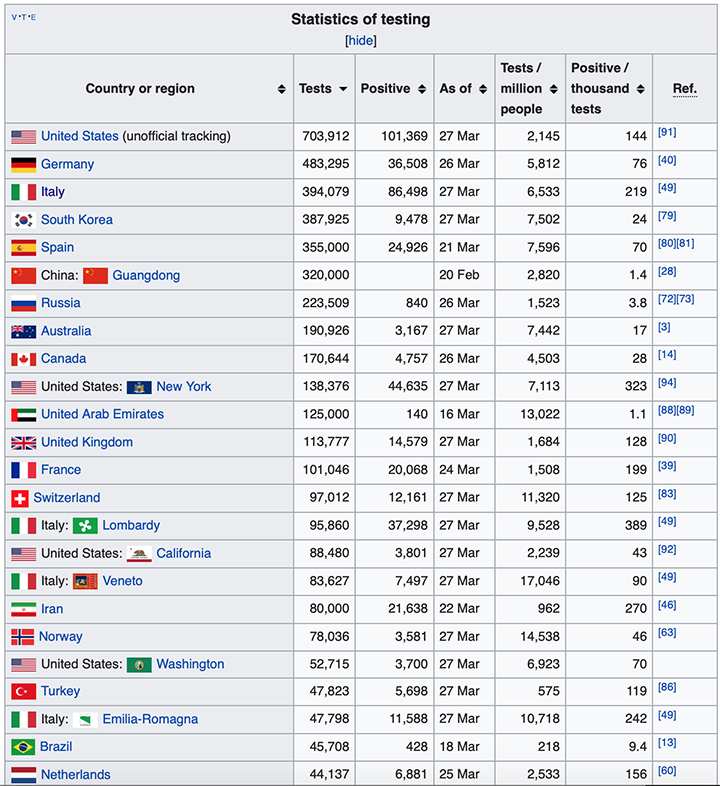Viewport: 720px width, 786px height.
Task: Open the California article link
Action: pos(184,553)
